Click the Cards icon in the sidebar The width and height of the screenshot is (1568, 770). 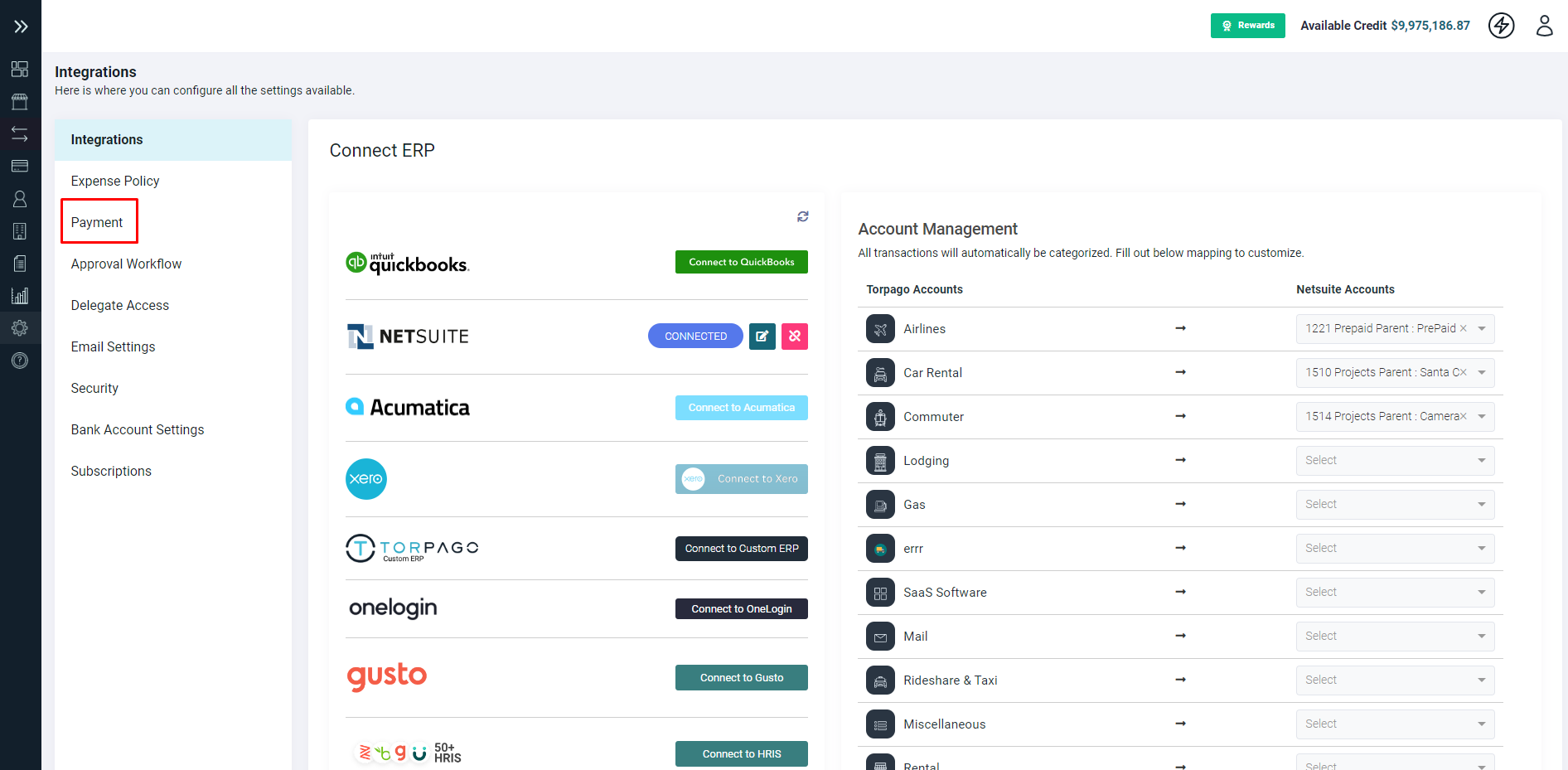pos(20,166)
